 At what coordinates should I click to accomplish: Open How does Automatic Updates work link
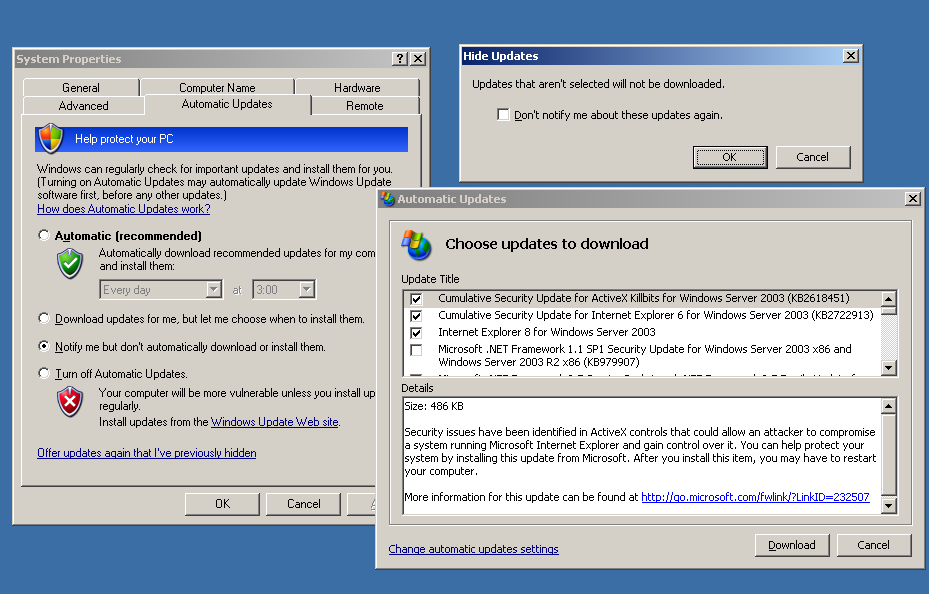point(124,209)
